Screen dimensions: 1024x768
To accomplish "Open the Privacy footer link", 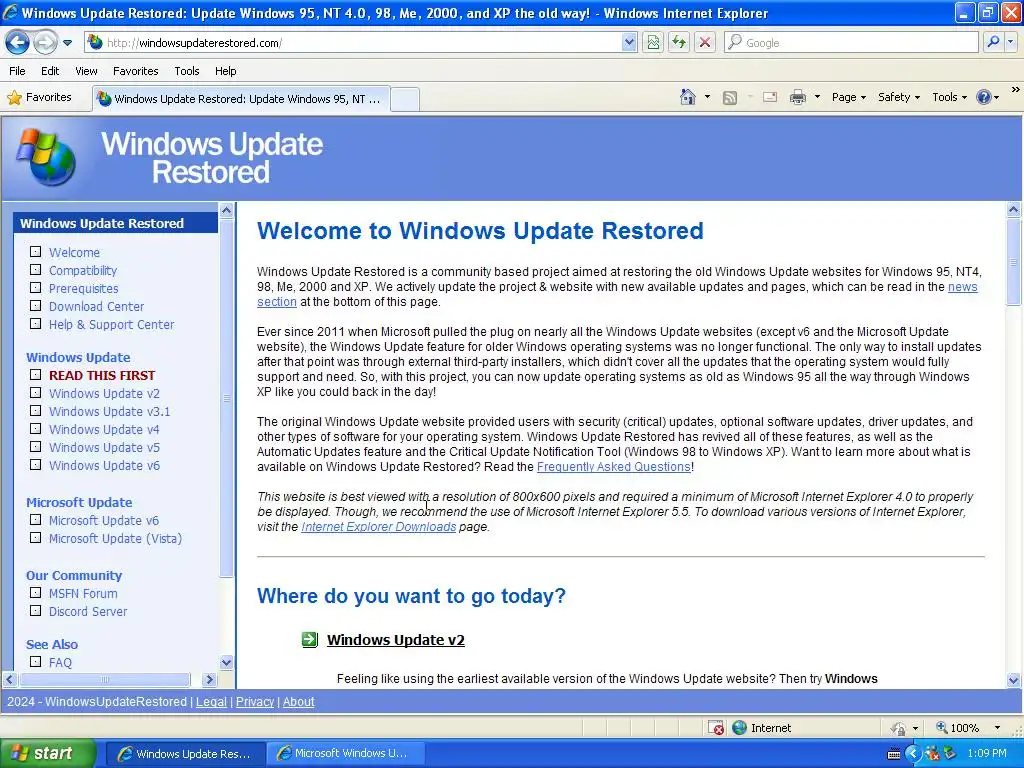I will click(x=255, y=701).
